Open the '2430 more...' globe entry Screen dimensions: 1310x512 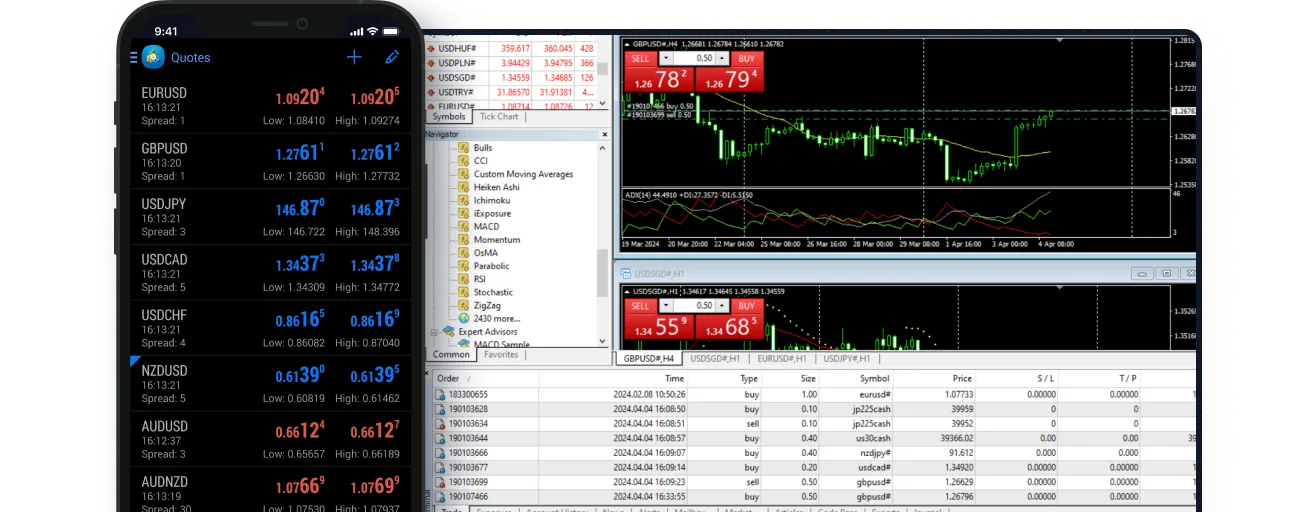pyautogui.click(x=489, y=318)
